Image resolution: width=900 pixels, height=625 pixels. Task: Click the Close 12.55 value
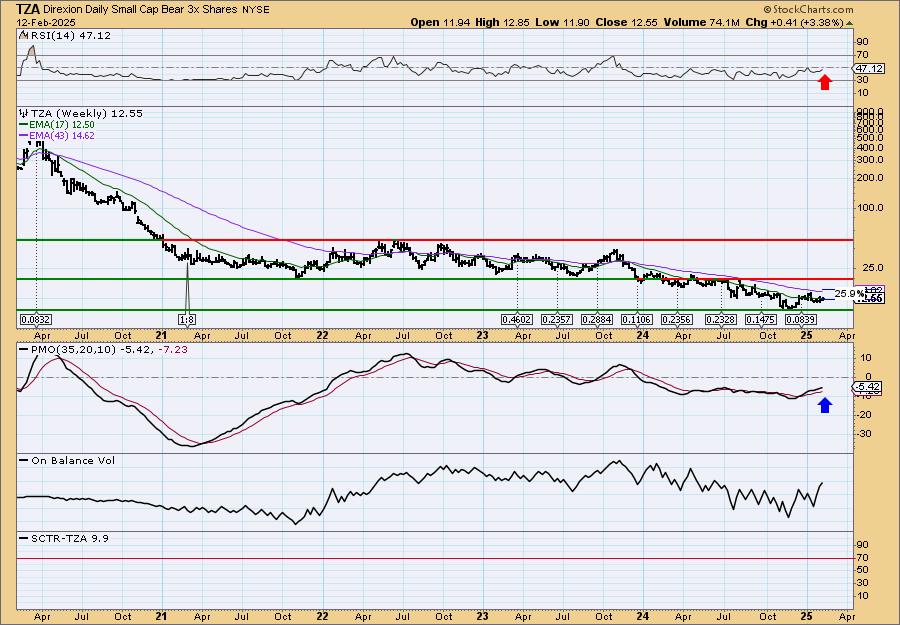click(x=625, y=22)
